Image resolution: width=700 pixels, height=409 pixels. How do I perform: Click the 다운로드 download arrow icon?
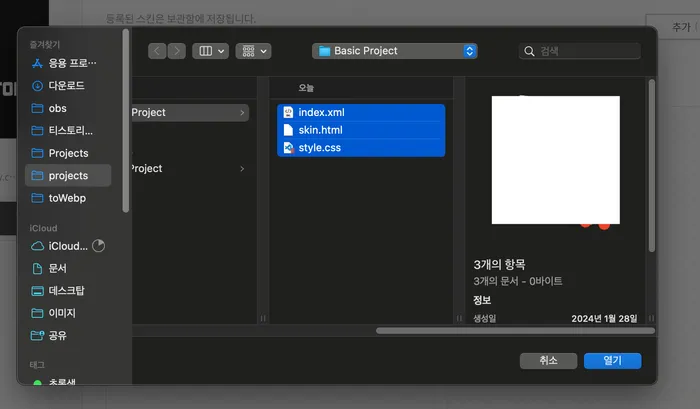[x=37, y=86]
